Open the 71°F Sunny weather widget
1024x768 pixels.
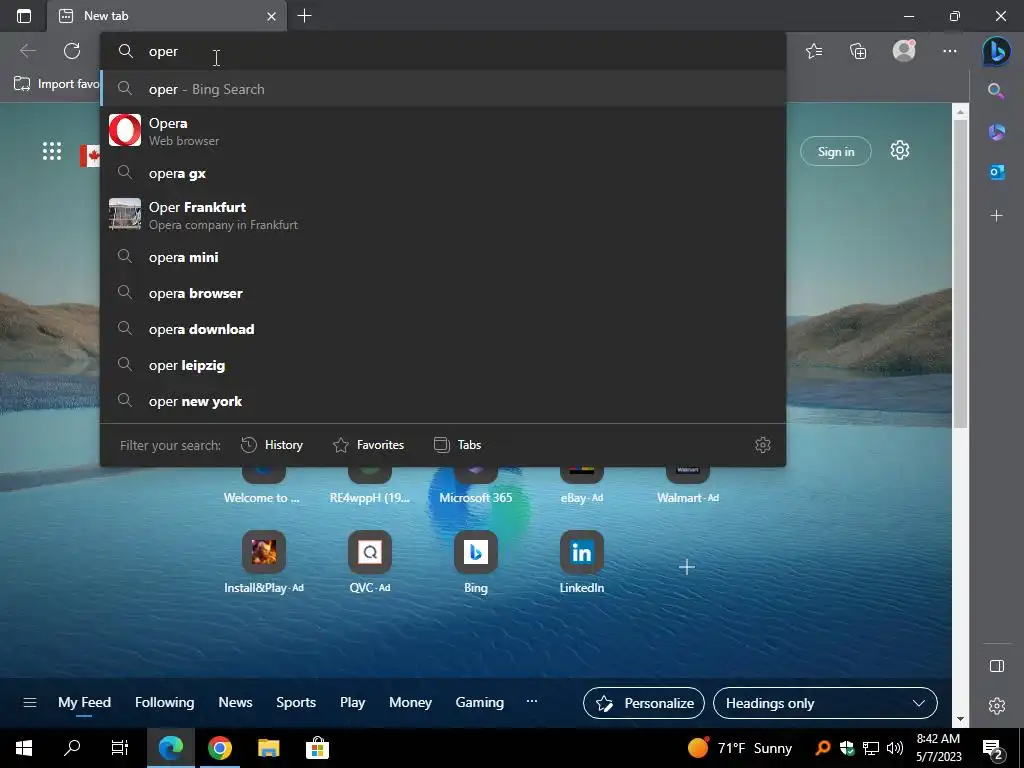739,748
